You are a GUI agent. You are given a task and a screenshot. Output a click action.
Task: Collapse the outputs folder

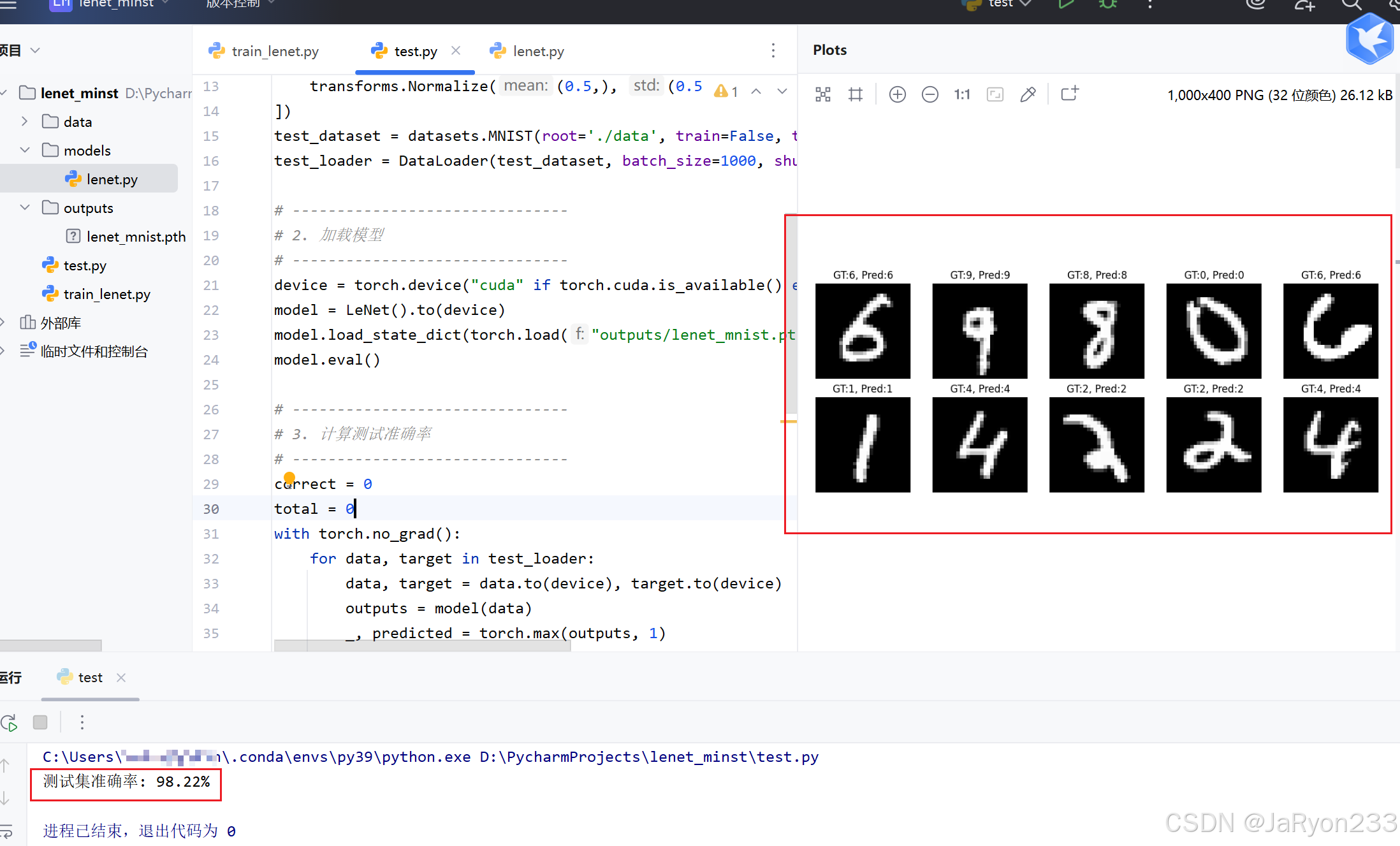[x=25, y=207]
